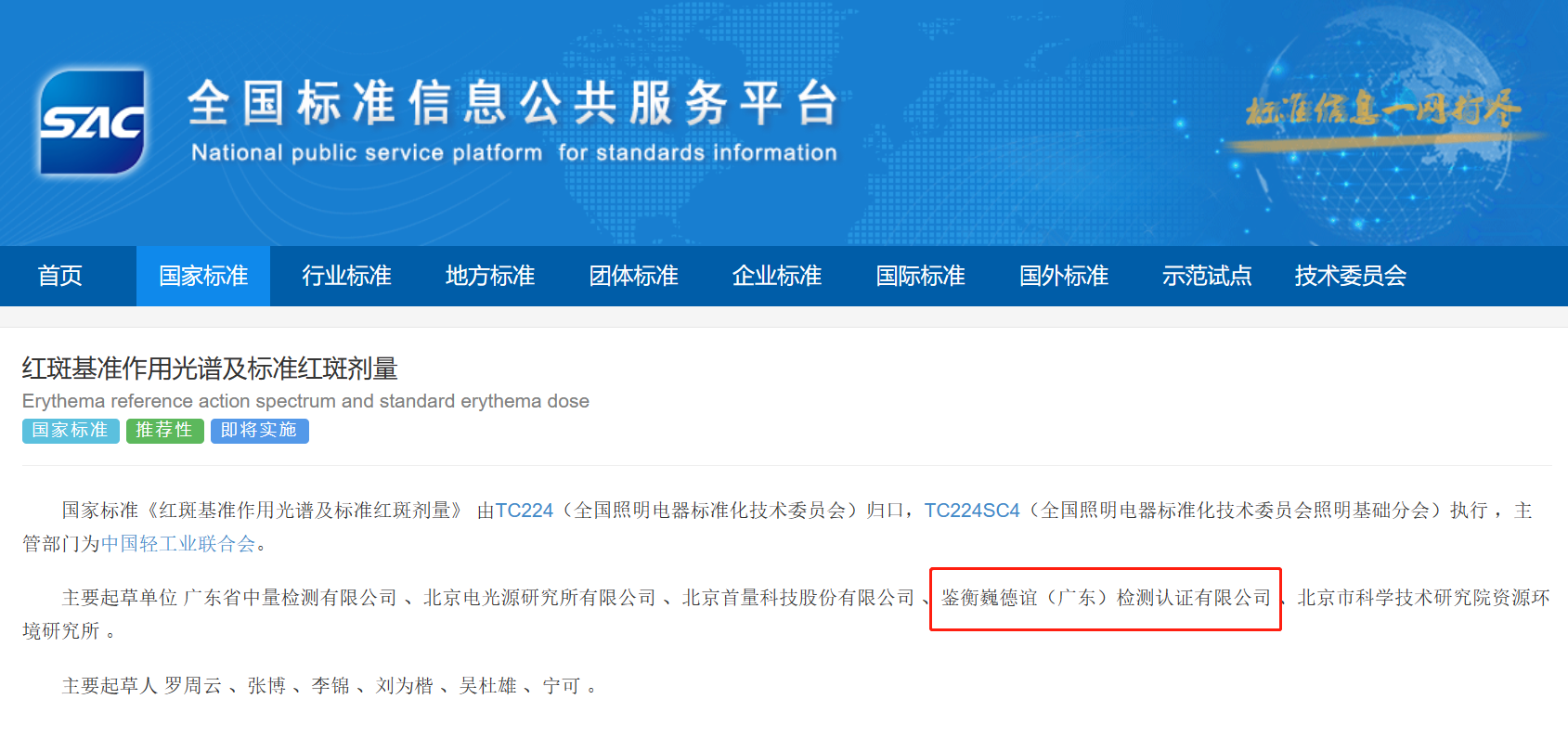
Task: Click the SAC logo icon
Action: coord(92,122)
